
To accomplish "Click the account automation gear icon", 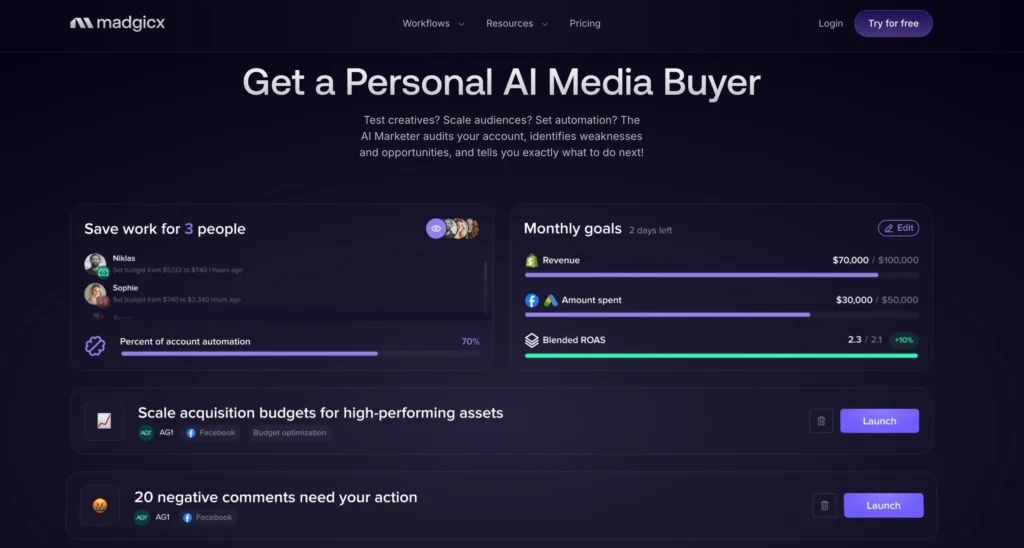I will 96,346.
